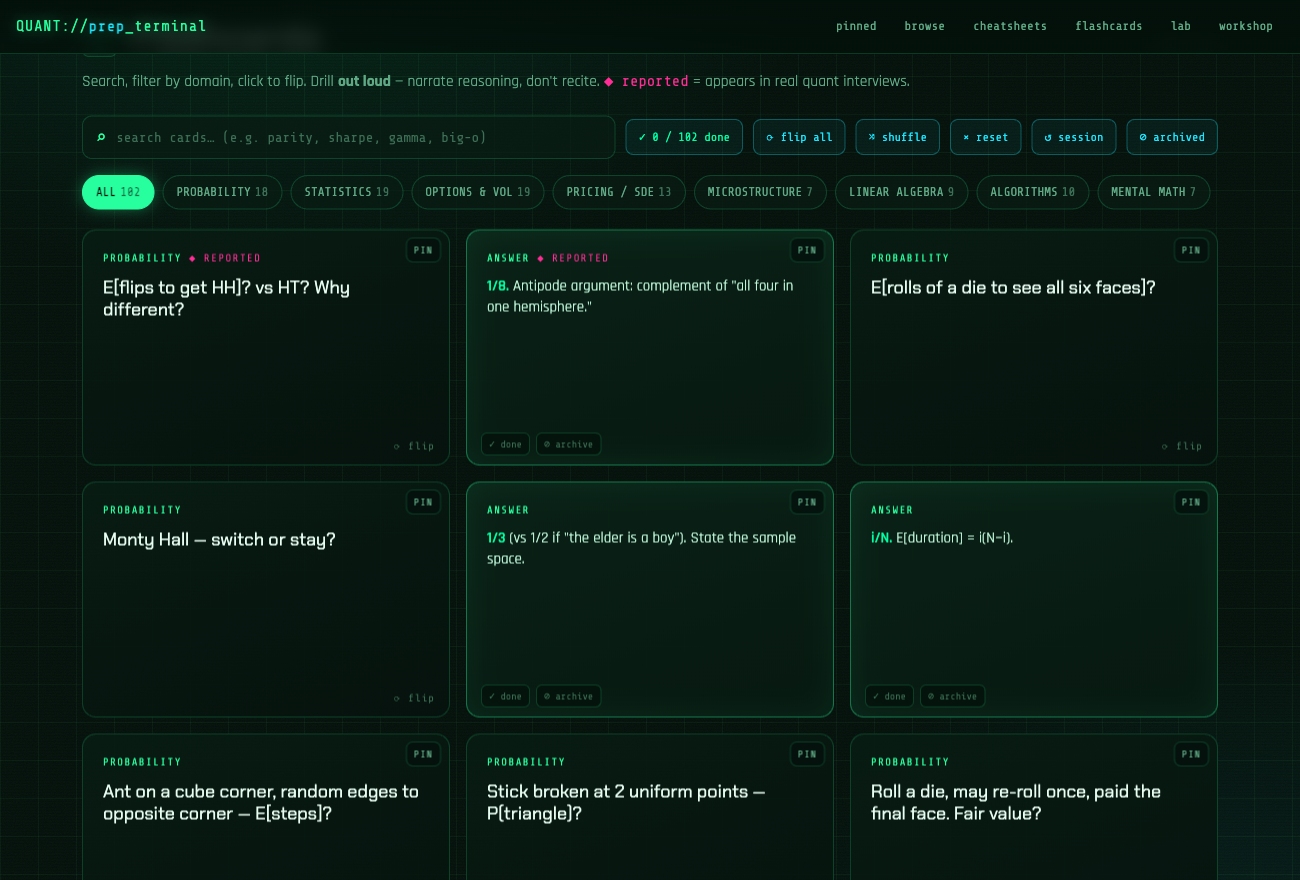Filter by LINEAR ALGEBRA 9 domain
Viewport: 1300px width, 880px height.
coord(901,192)
